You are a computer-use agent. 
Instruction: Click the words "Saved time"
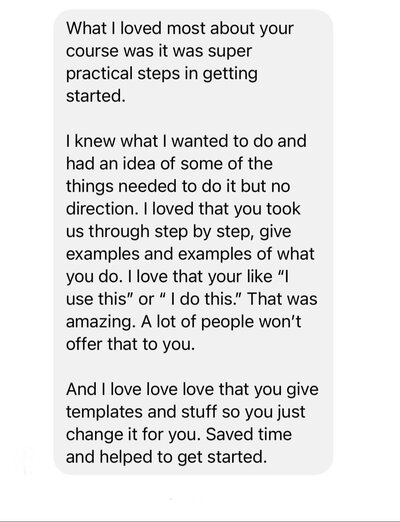249,434
